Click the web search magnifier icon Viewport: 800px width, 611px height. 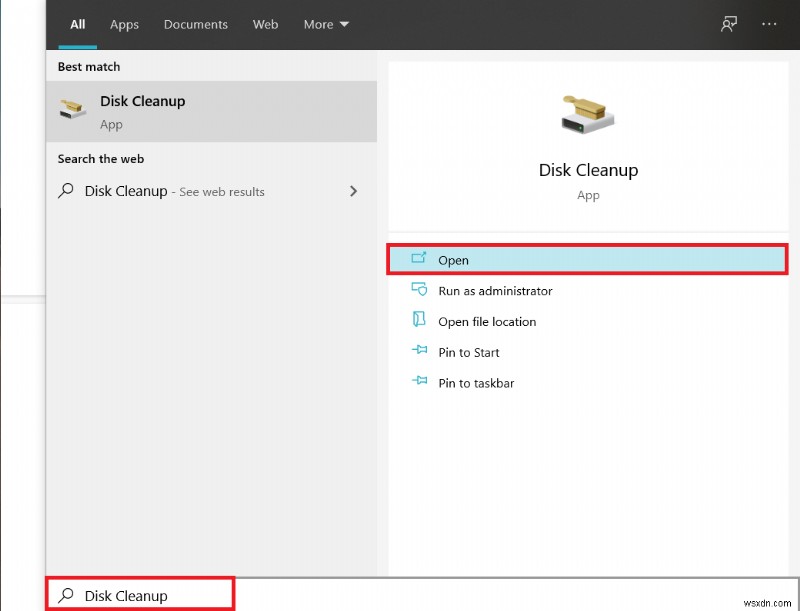coord(65,190)
